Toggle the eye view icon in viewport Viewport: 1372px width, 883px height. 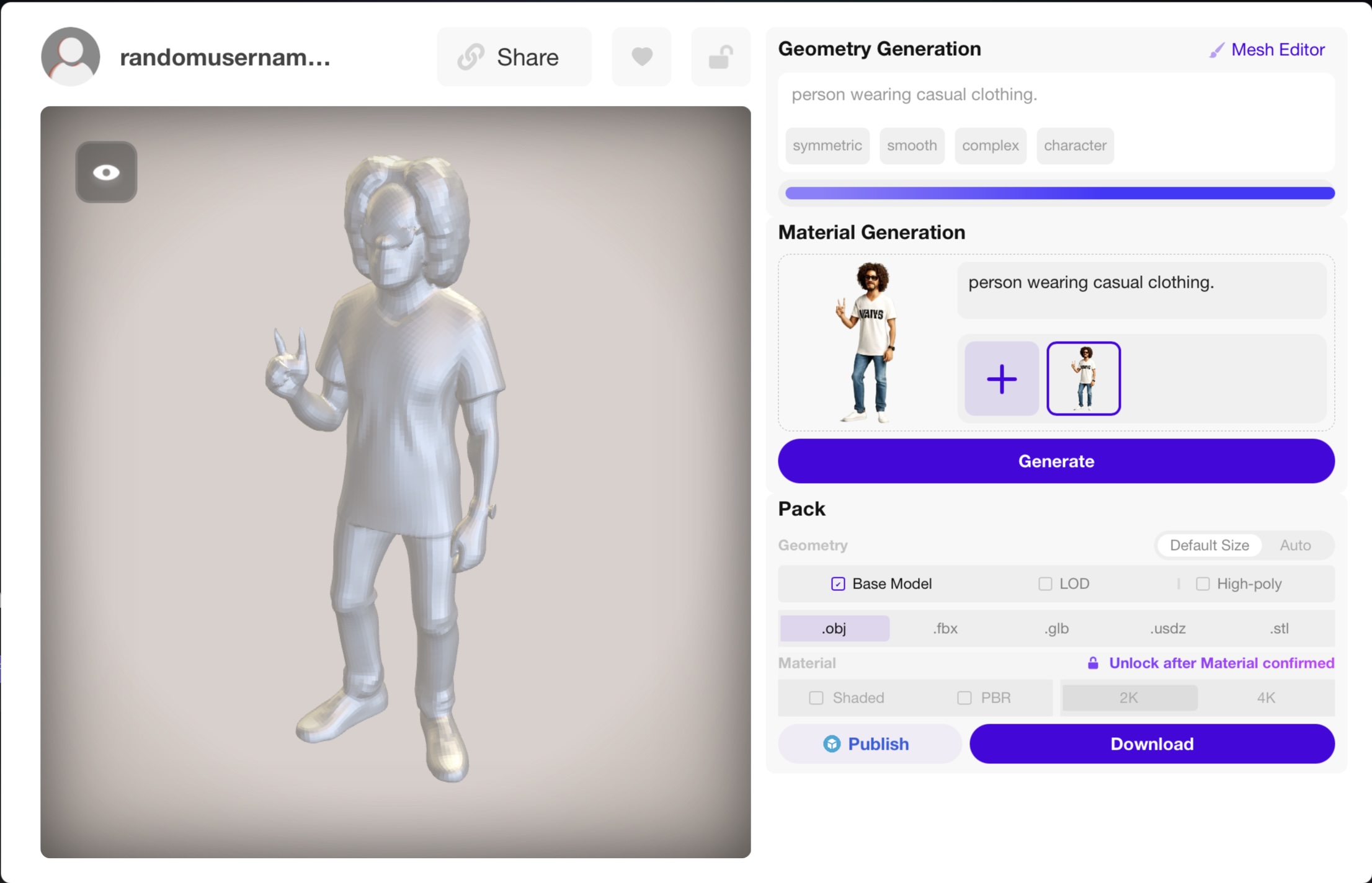coord(106,172)
